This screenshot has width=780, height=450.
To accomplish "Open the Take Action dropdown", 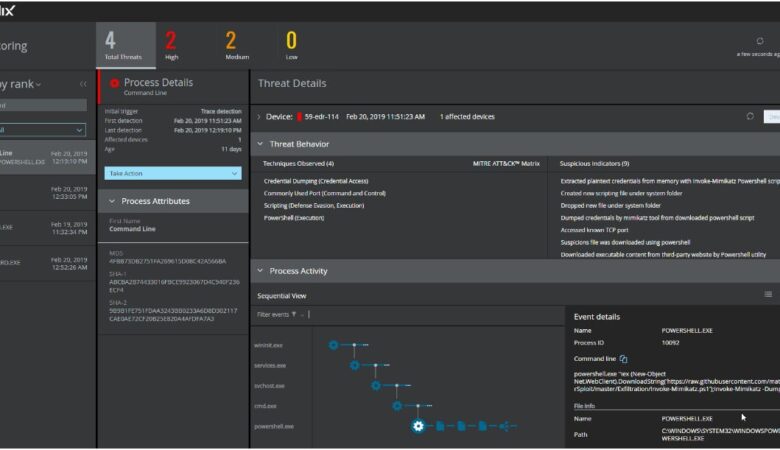I will click(x=172, y=173).
